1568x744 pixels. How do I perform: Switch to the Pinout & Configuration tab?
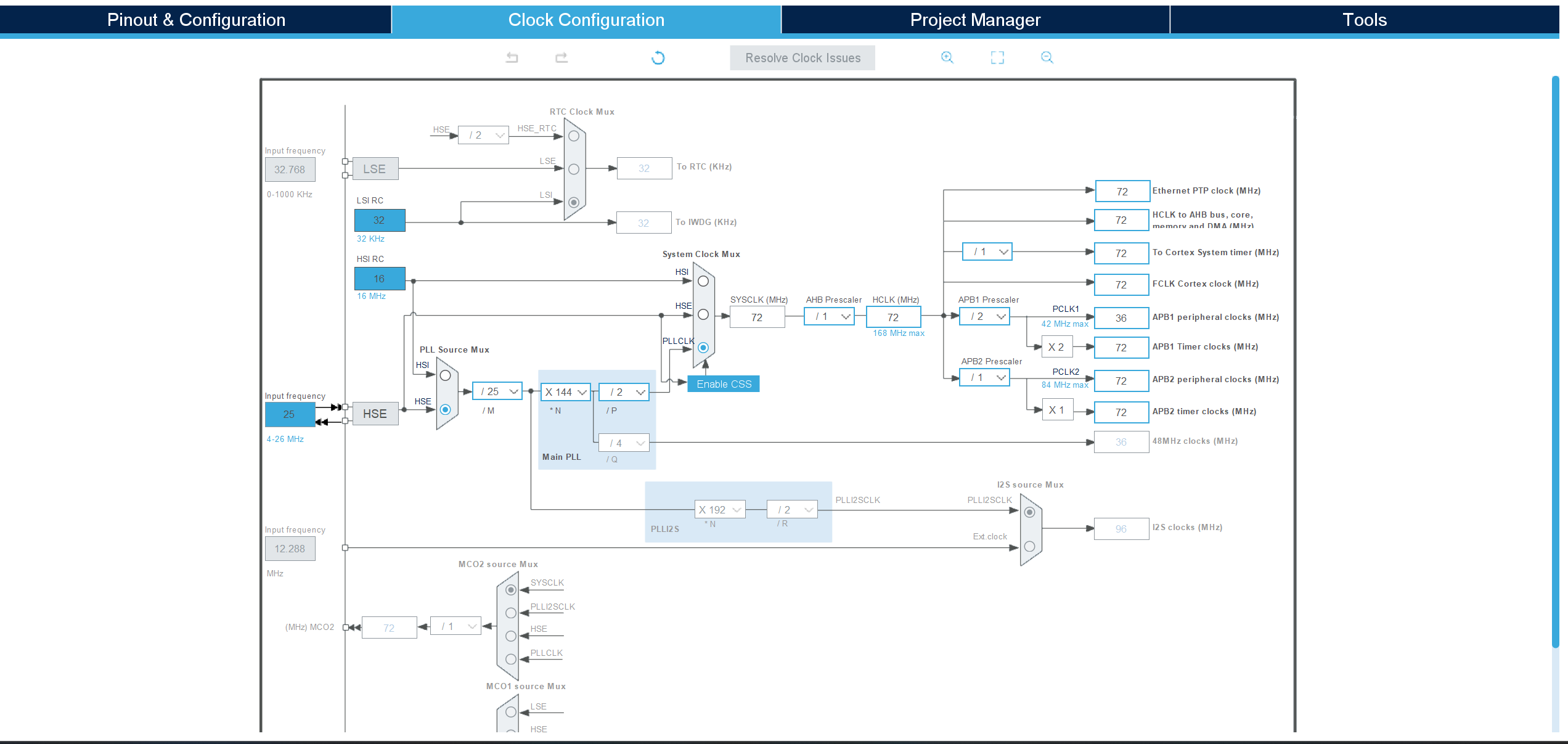coord(196,19)
